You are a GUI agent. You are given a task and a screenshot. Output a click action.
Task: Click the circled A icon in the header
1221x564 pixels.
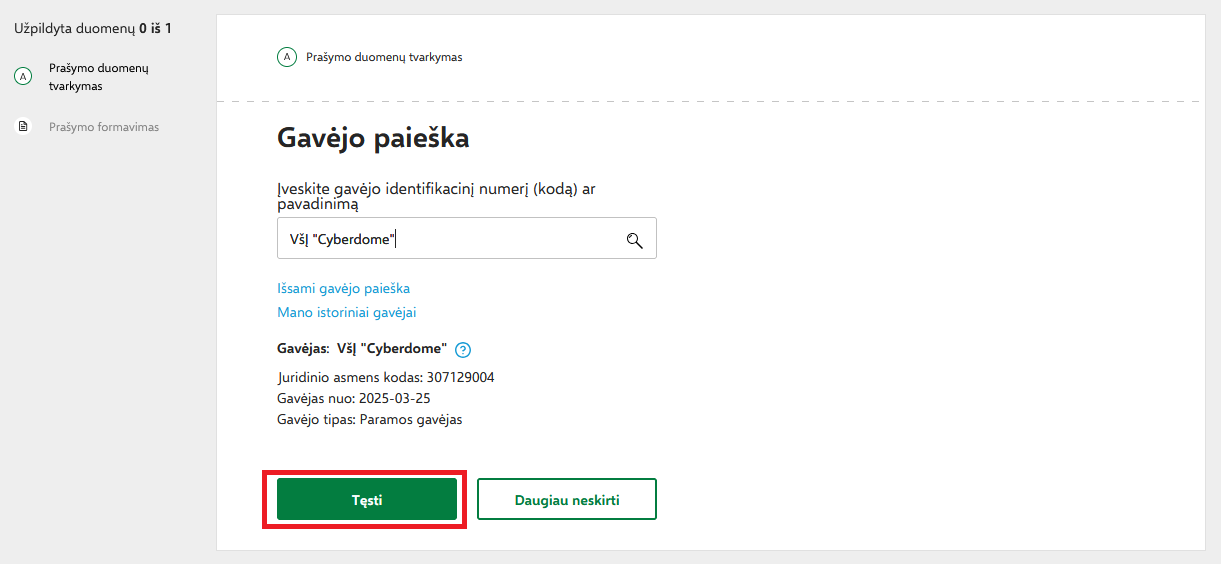287,57
